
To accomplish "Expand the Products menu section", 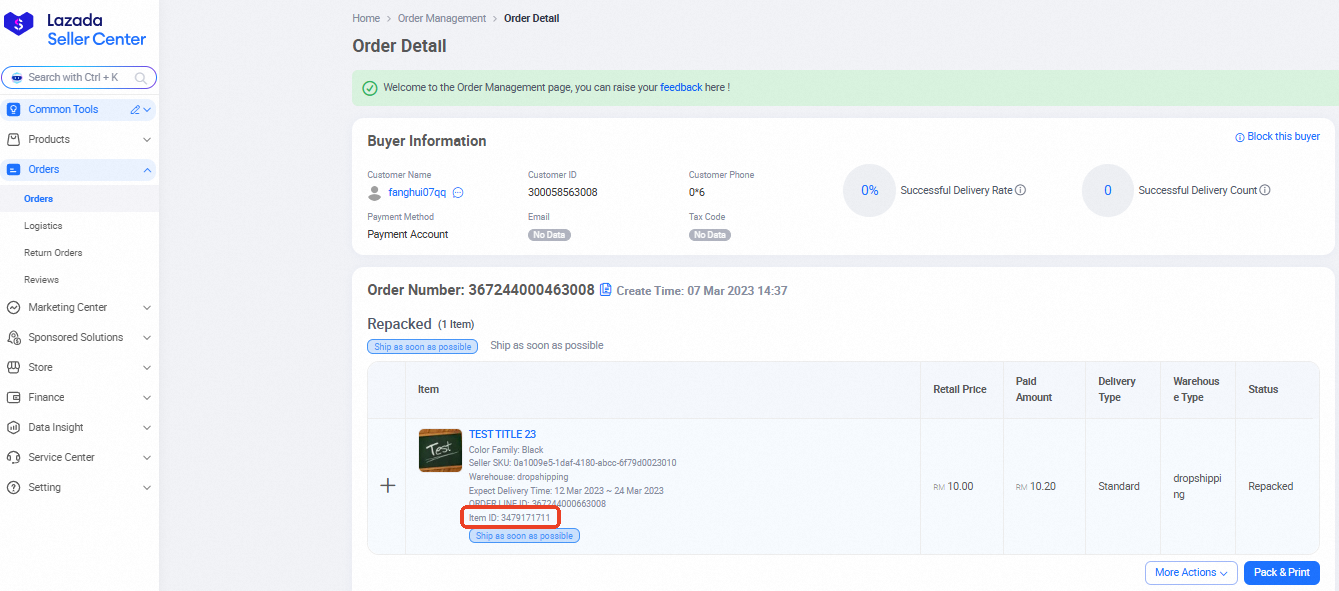I will 147,140.
